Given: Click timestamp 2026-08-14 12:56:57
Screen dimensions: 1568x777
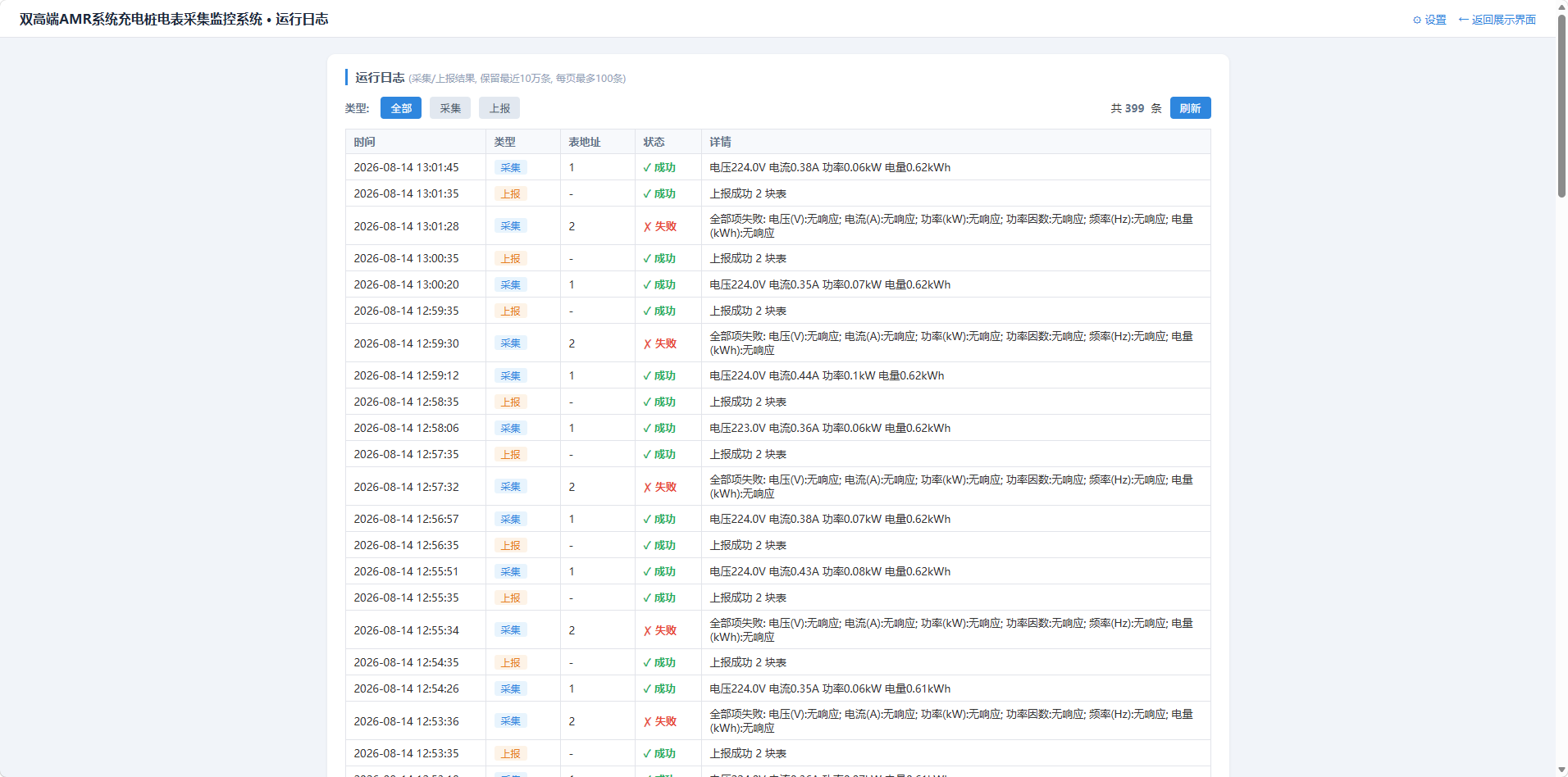Looking at the screenshot, I should click(407, 519).
